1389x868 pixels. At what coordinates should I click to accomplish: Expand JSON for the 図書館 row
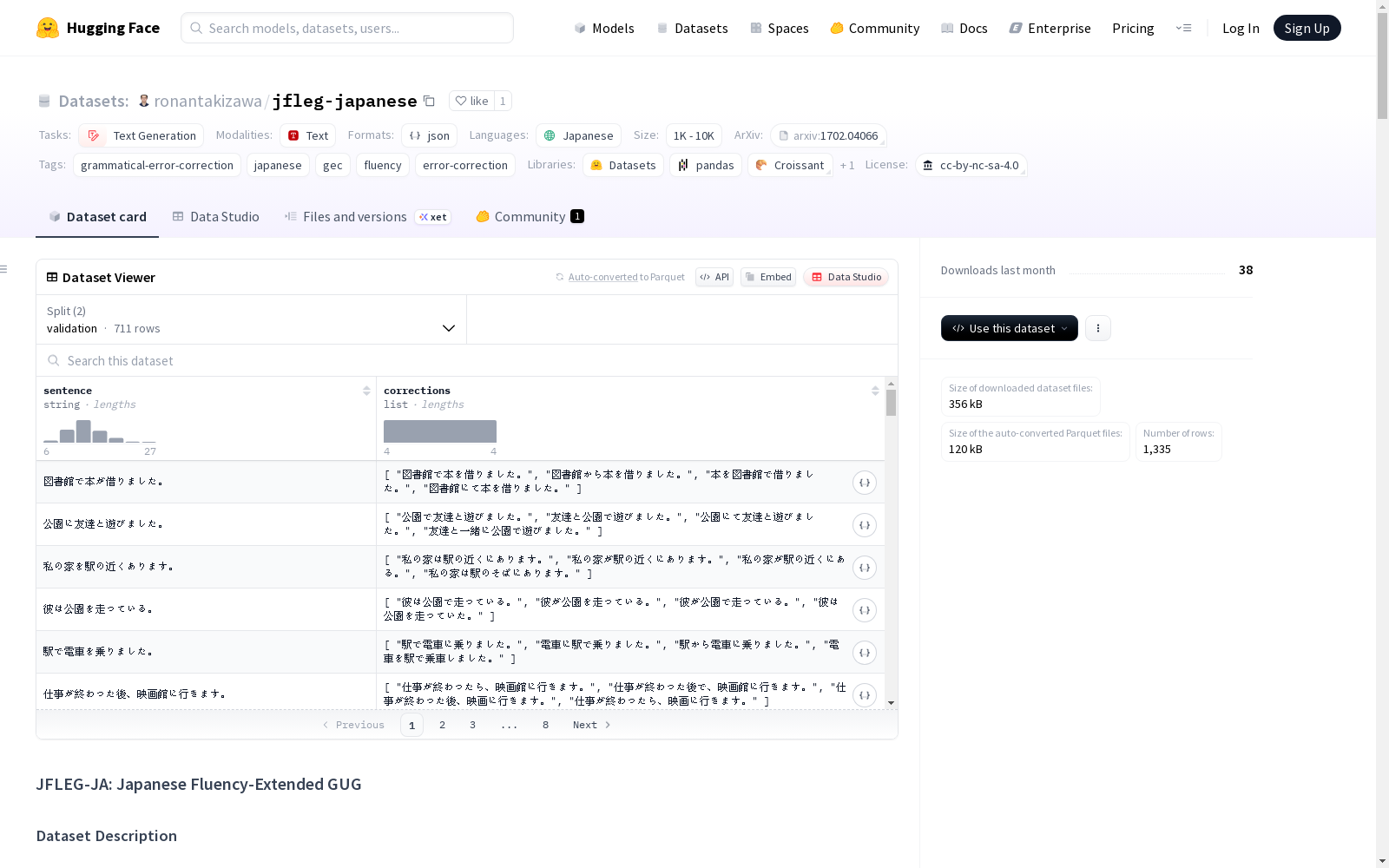pyautogui.click(x=865, y=483)
